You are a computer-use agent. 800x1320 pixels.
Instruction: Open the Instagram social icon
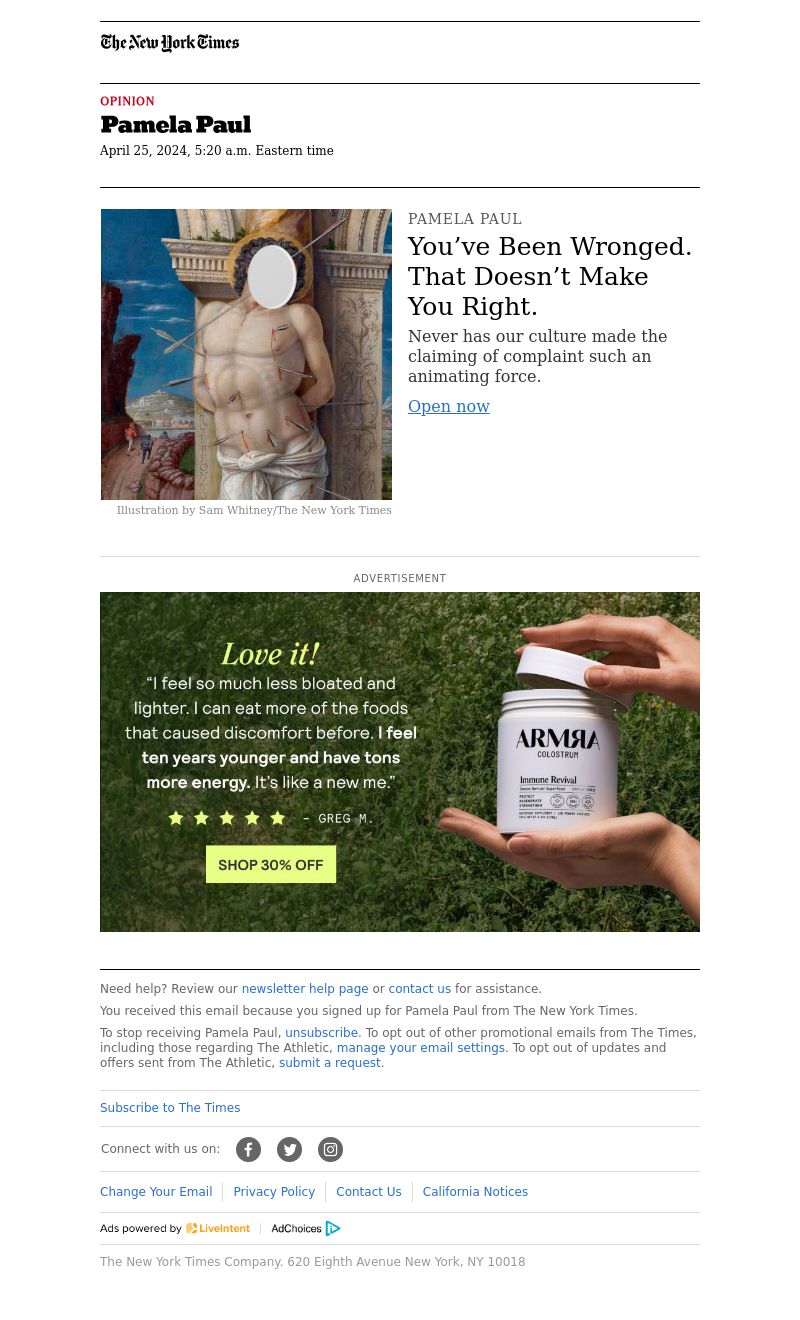coord(330,1150)
